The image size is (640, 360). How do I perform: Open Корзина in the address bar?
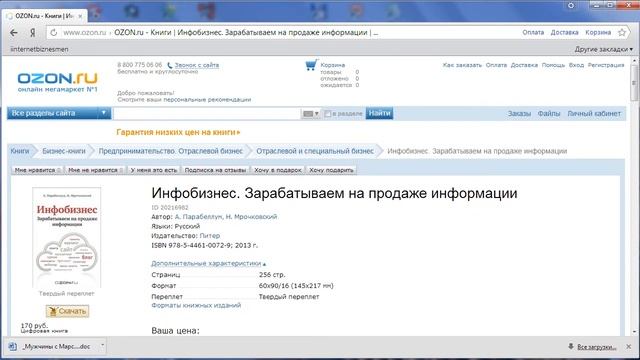[598, 32]
